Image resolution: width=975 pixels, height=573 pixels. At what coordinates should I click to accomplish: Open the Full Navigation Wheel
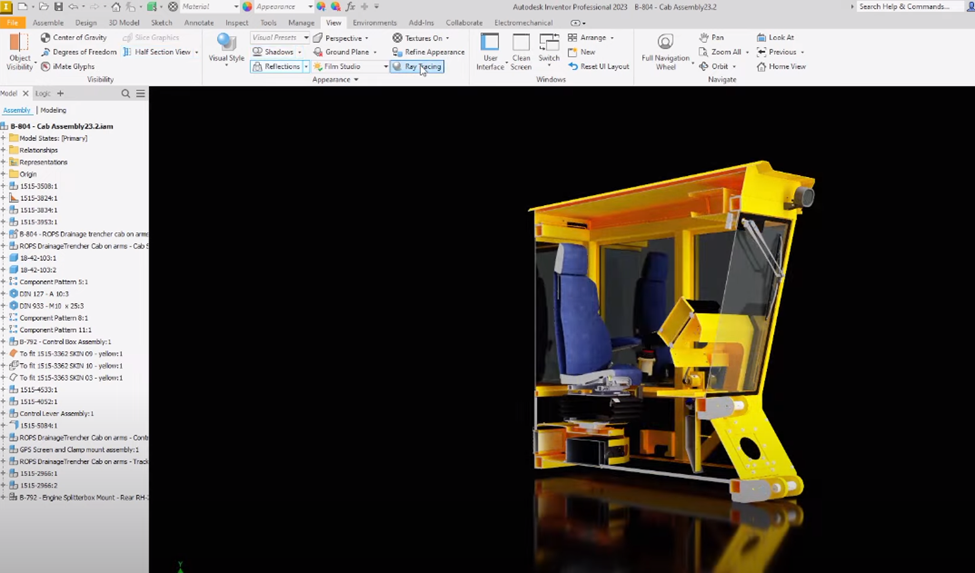(665, 52)
